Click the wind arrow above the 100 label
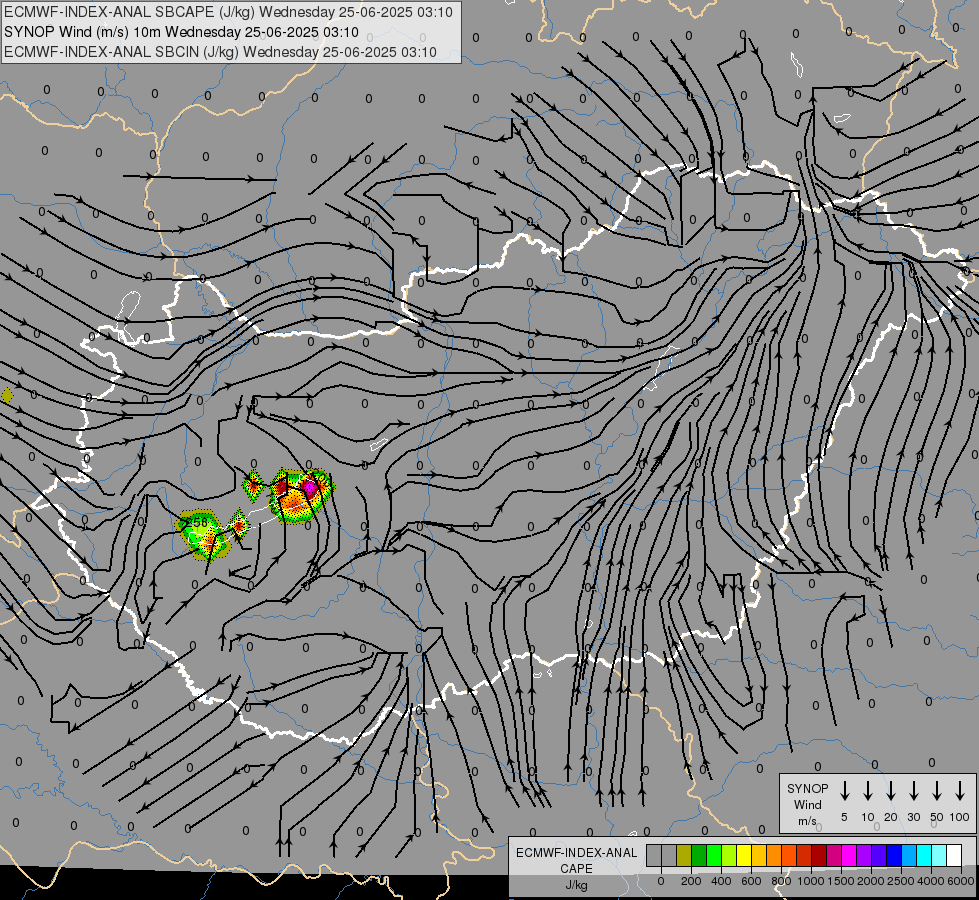The image size is (979, 900). click(x=960, y=791)
